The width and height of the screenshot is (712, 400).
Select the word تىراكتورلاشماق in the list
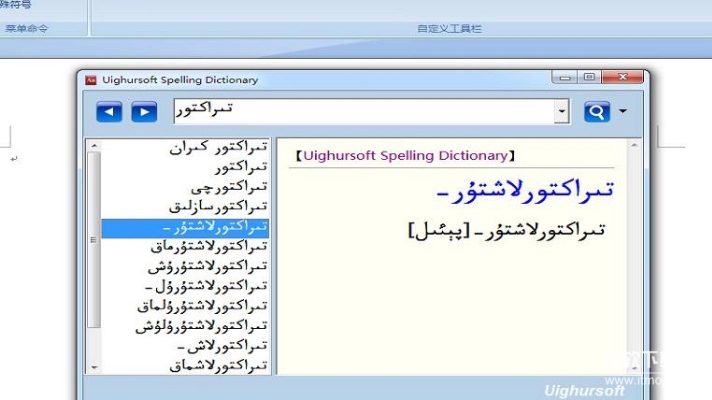pyautogui.click(x=218, y=366)
